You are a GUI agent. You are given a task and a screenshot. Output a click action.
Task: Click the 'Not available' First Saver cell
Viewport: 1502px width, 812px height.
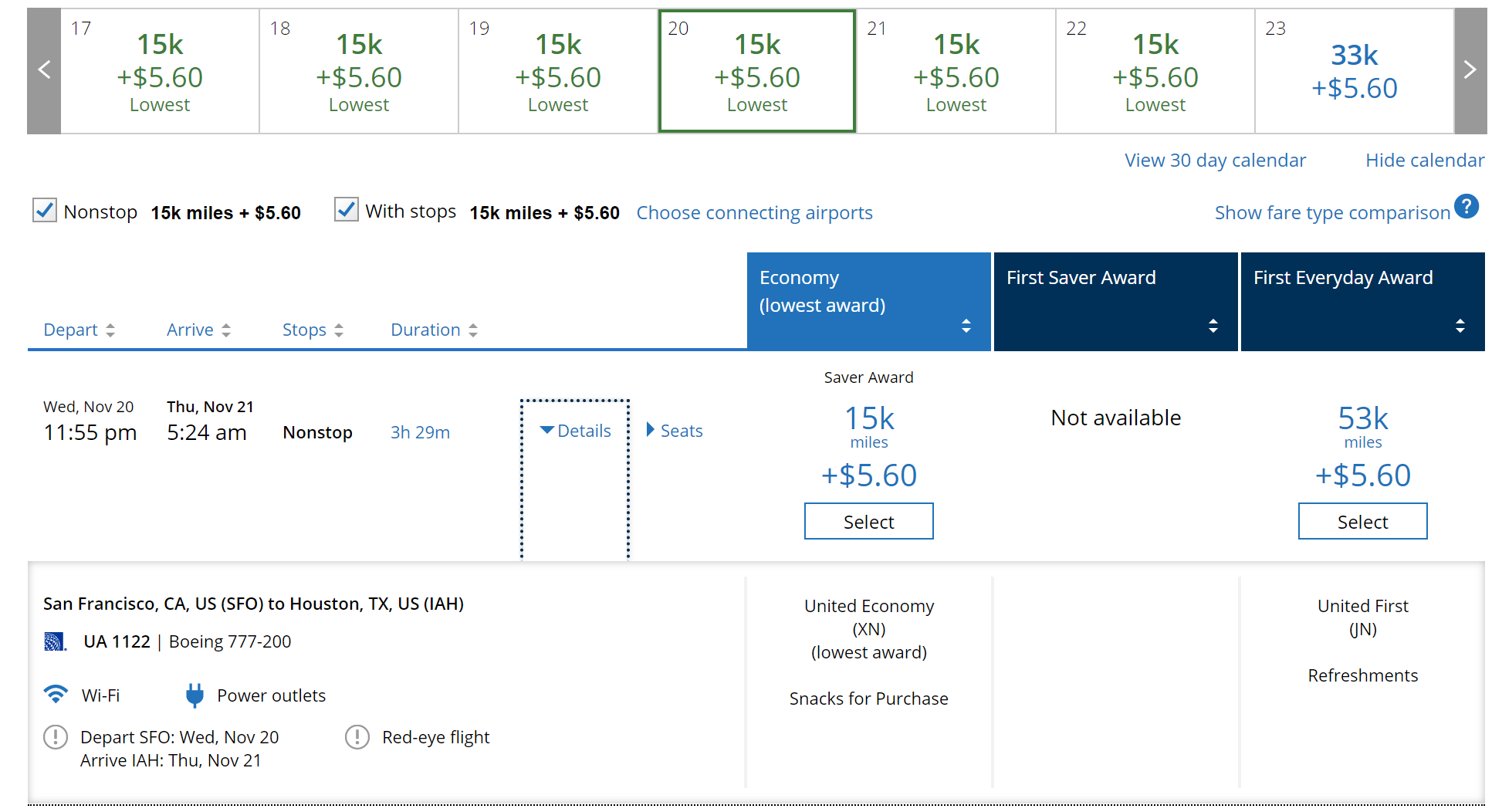pyautogui.click(x=1115, y=418)
